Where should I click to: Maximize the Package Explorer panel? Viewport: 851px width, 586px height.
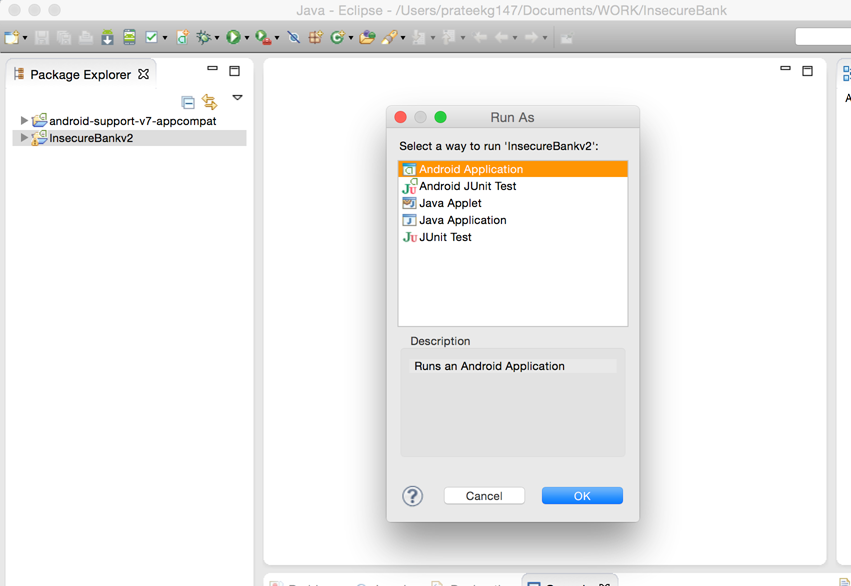[x=235, y=71]
